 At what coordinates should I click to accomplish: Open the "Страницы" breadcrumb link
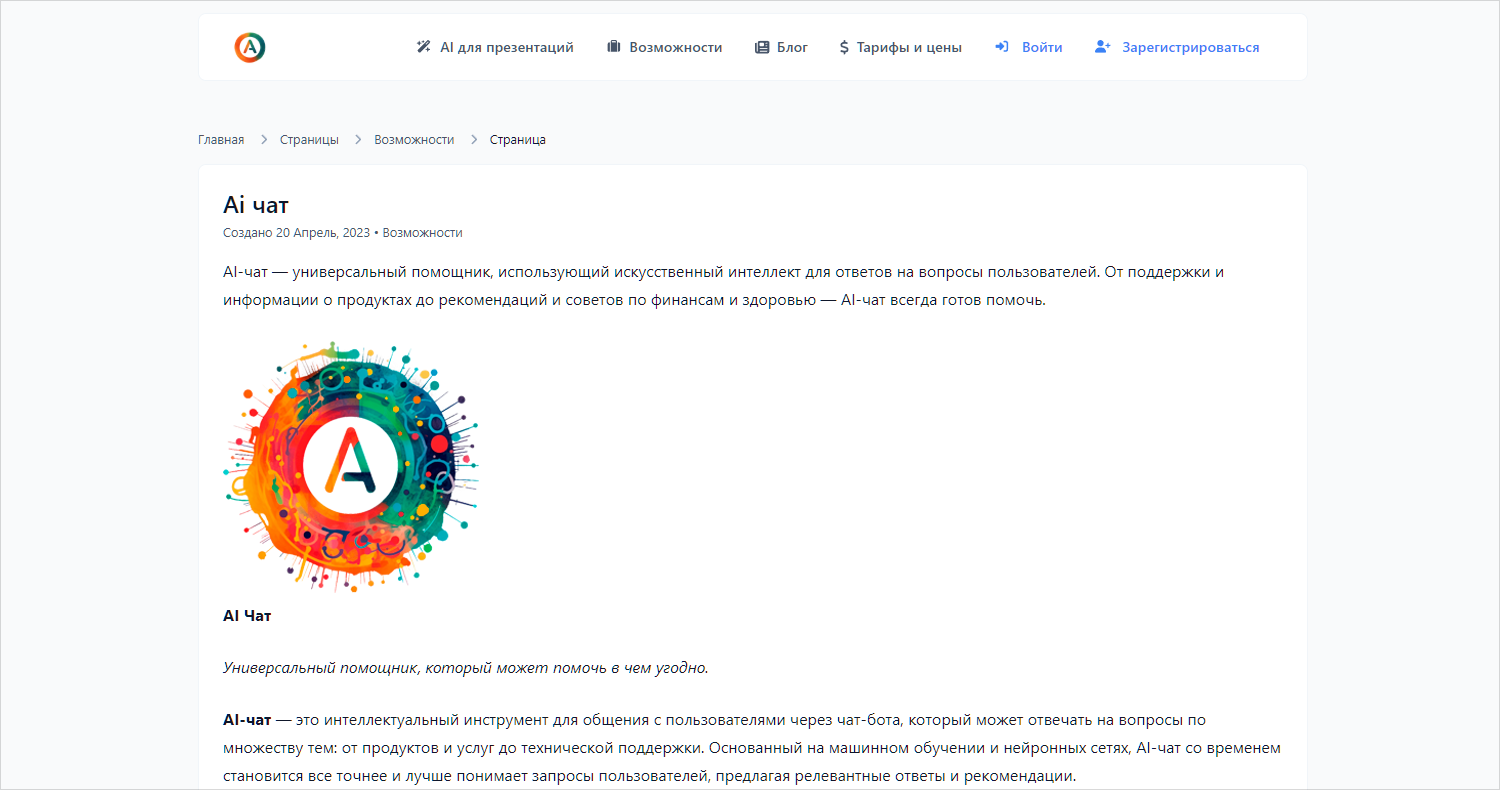(x=310, y=139)
